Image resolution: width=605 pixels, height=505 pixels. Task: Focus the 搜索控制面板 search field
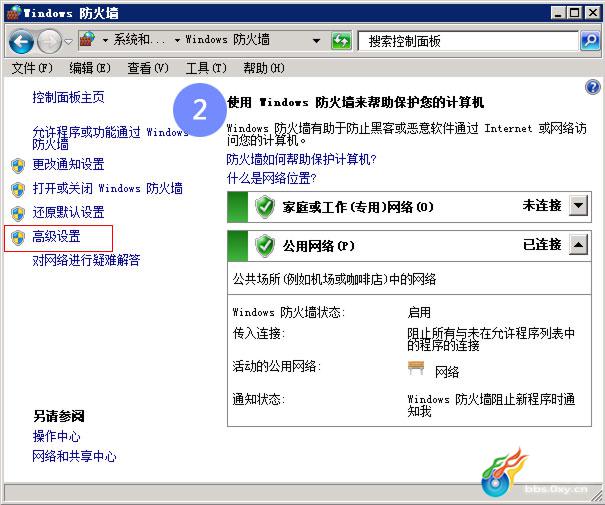[468, 41]
